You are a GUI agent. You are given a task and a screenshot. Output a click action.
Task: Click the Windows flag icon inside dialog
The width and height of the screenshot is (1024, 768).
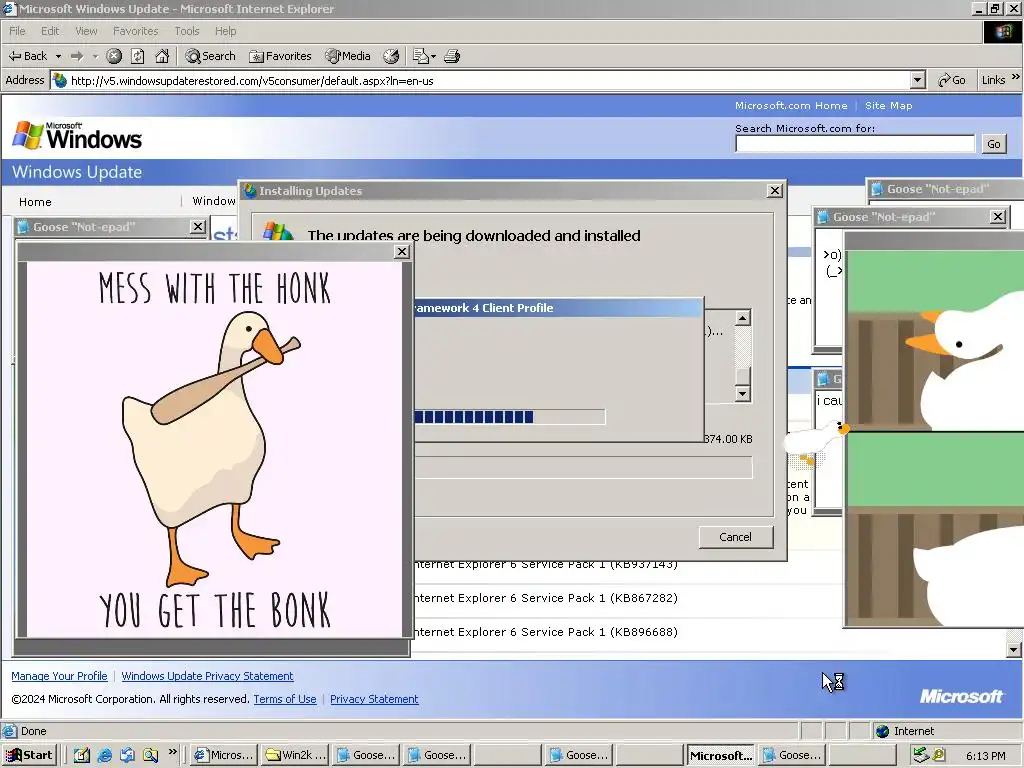coord(278,231)
